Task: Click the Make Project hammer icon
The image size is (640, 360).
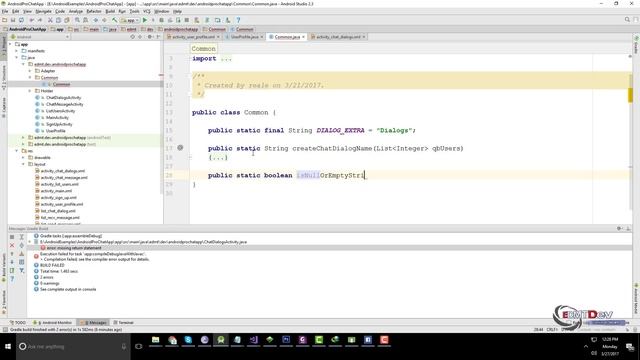Action: 115,20
